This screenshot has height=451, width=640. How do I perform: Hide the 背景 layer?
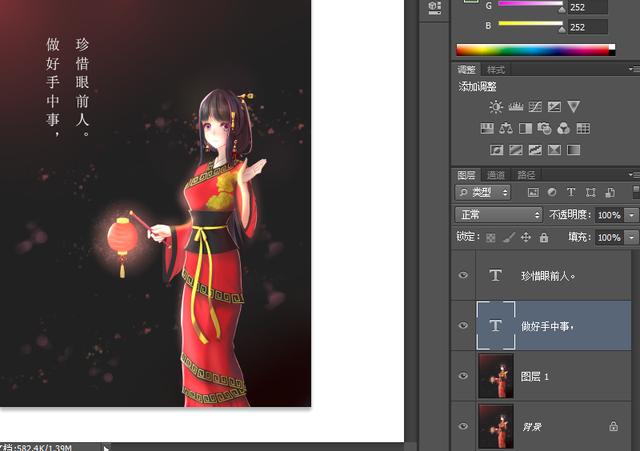(462, 426)
